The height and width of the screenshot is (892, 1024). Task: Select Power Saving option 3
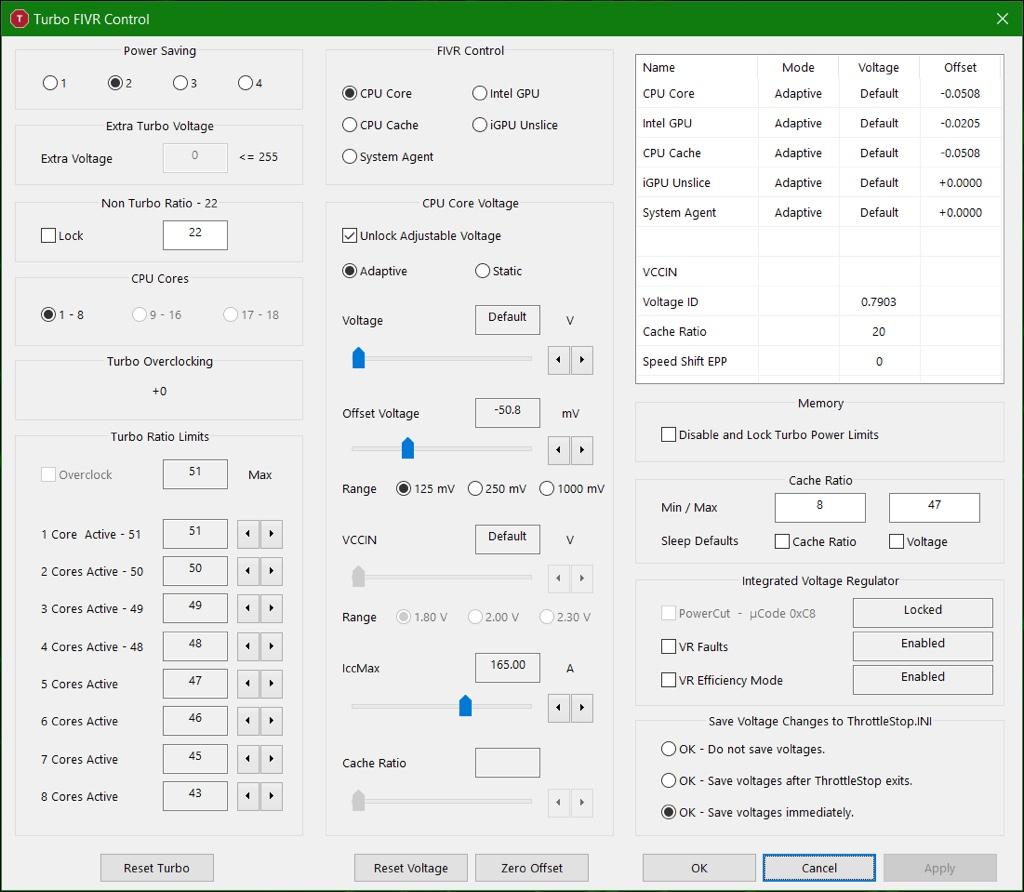185,83
